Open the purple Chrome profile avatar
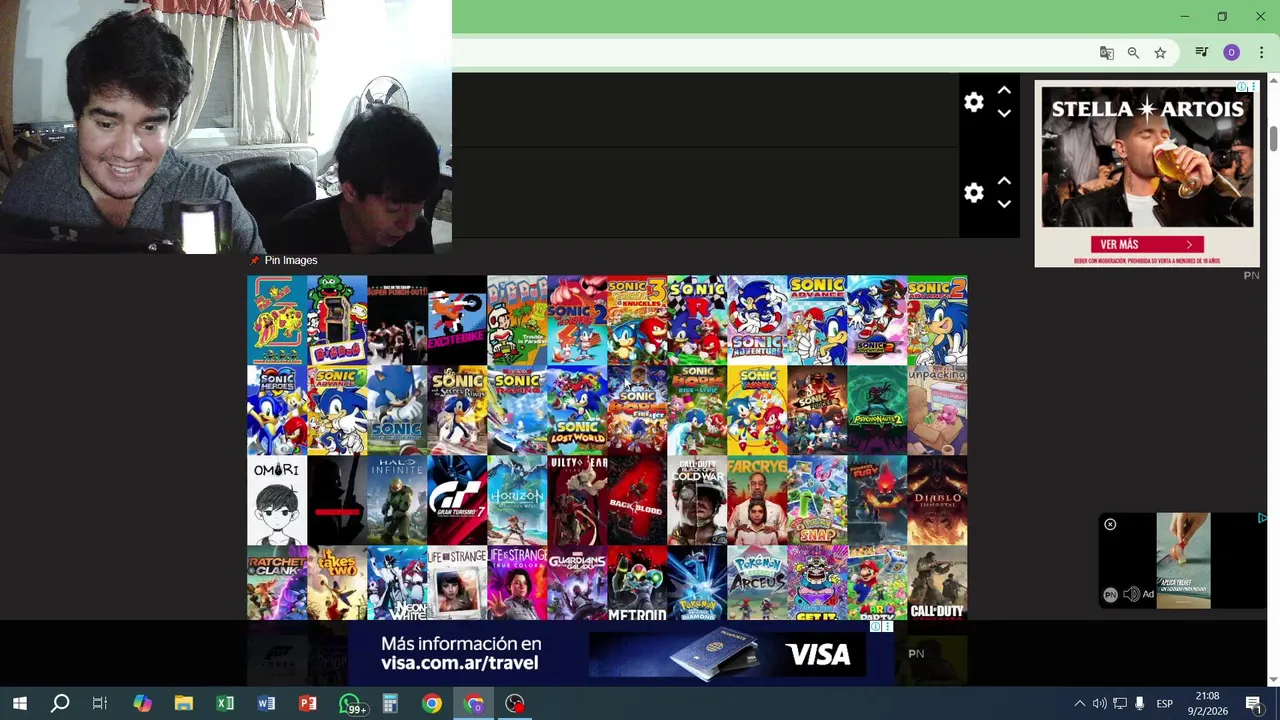The height and width of the screenshot is (720, 1280). 1231,53
